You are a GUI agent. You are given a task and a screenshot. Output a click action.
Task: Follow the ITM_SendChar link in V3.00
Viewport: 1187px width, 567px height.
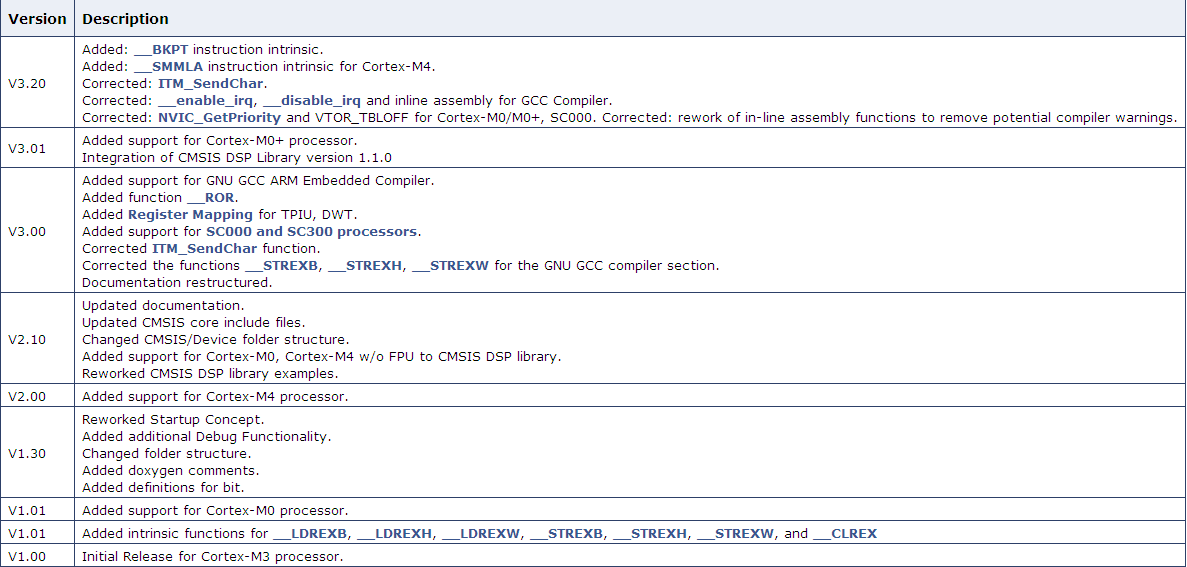pyautogui.click(x=204, y=248)
